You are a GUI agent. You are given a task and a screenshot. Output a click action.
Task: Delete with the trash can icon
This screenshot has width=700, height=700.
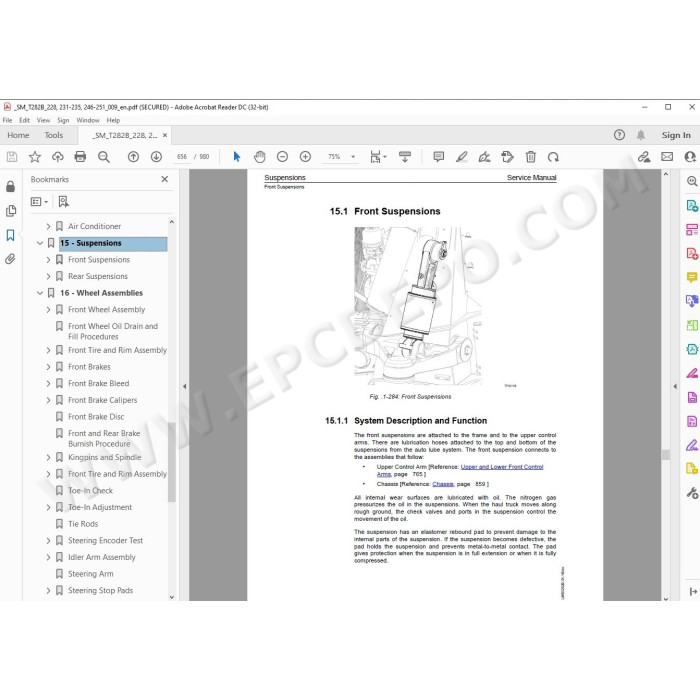530,157
